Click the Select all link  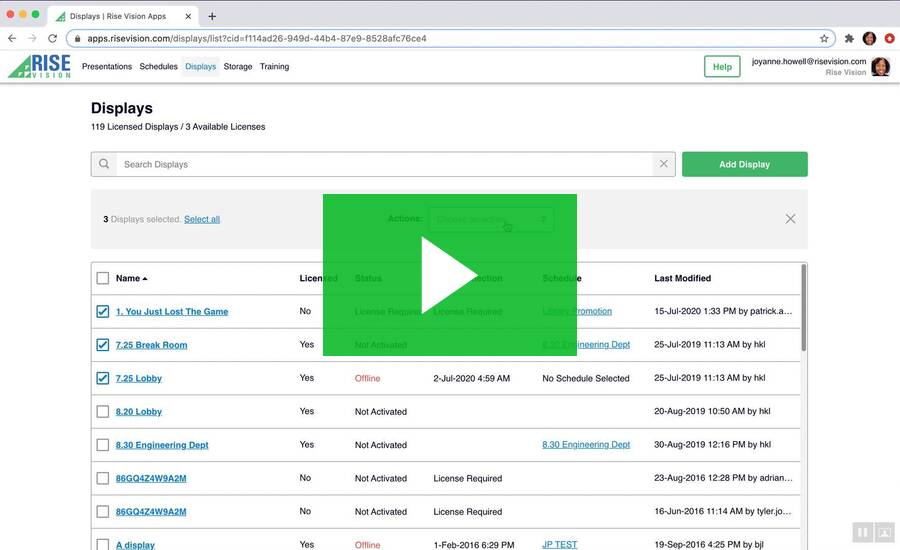tap(202, 219)
